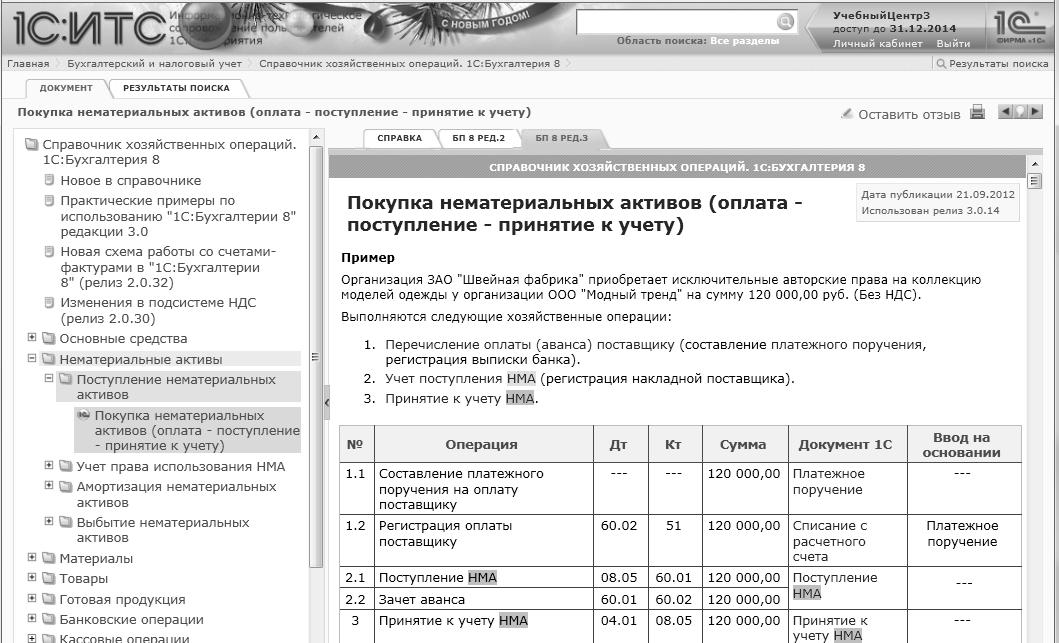The height and width of the screenshot is (643, 1059).
Task: Click document scrollbar up arrow
Action: [x=1034, y=164]
